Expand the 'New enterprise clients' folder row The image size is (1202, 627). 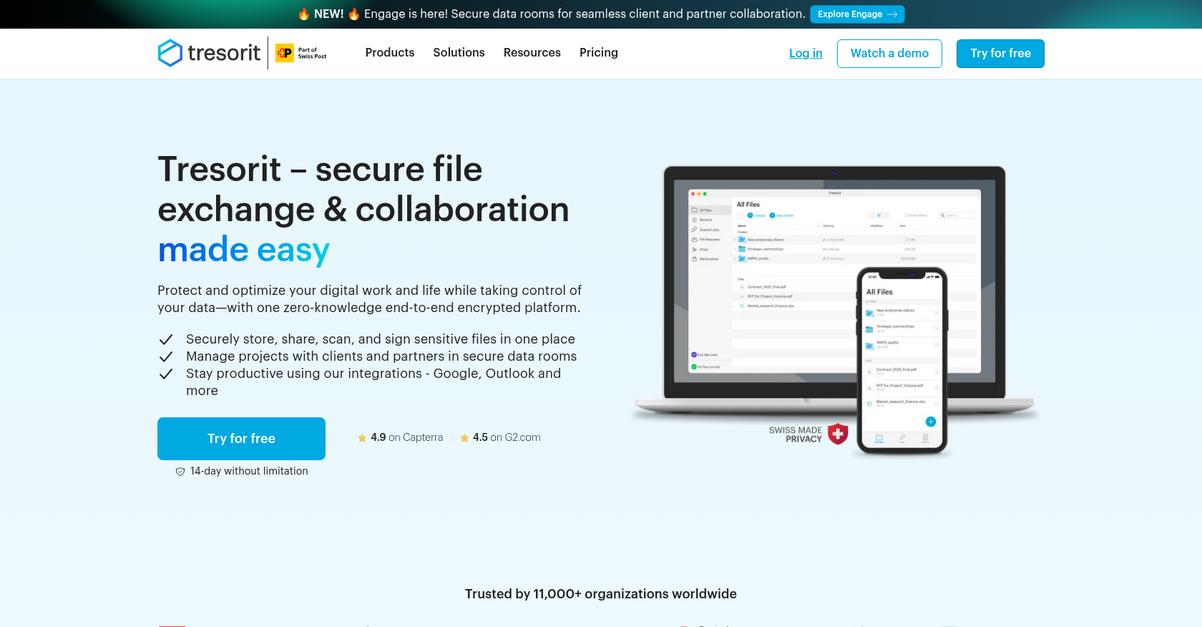coord(736,239)
